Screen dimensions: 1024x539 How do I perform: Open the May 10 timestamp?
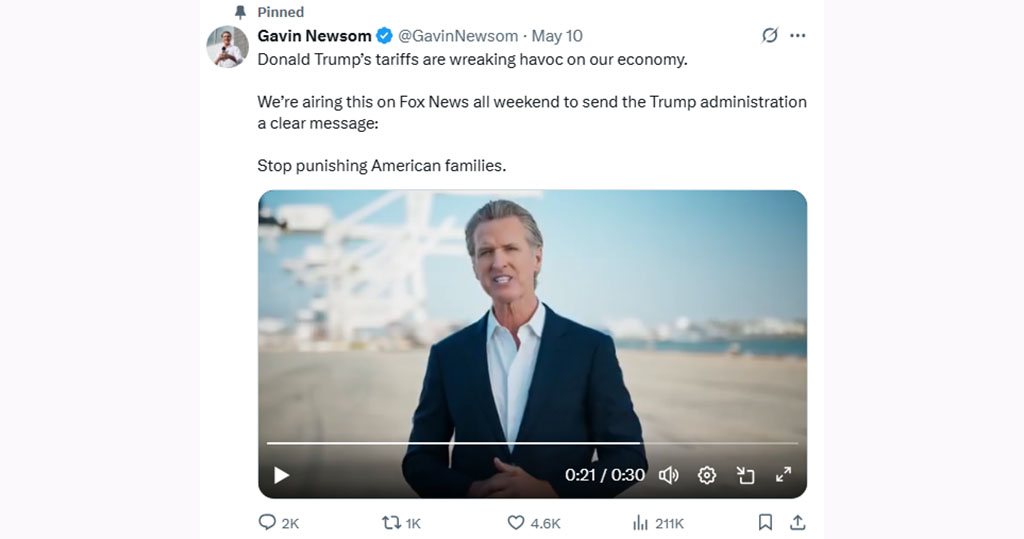[x=557, y=36]
